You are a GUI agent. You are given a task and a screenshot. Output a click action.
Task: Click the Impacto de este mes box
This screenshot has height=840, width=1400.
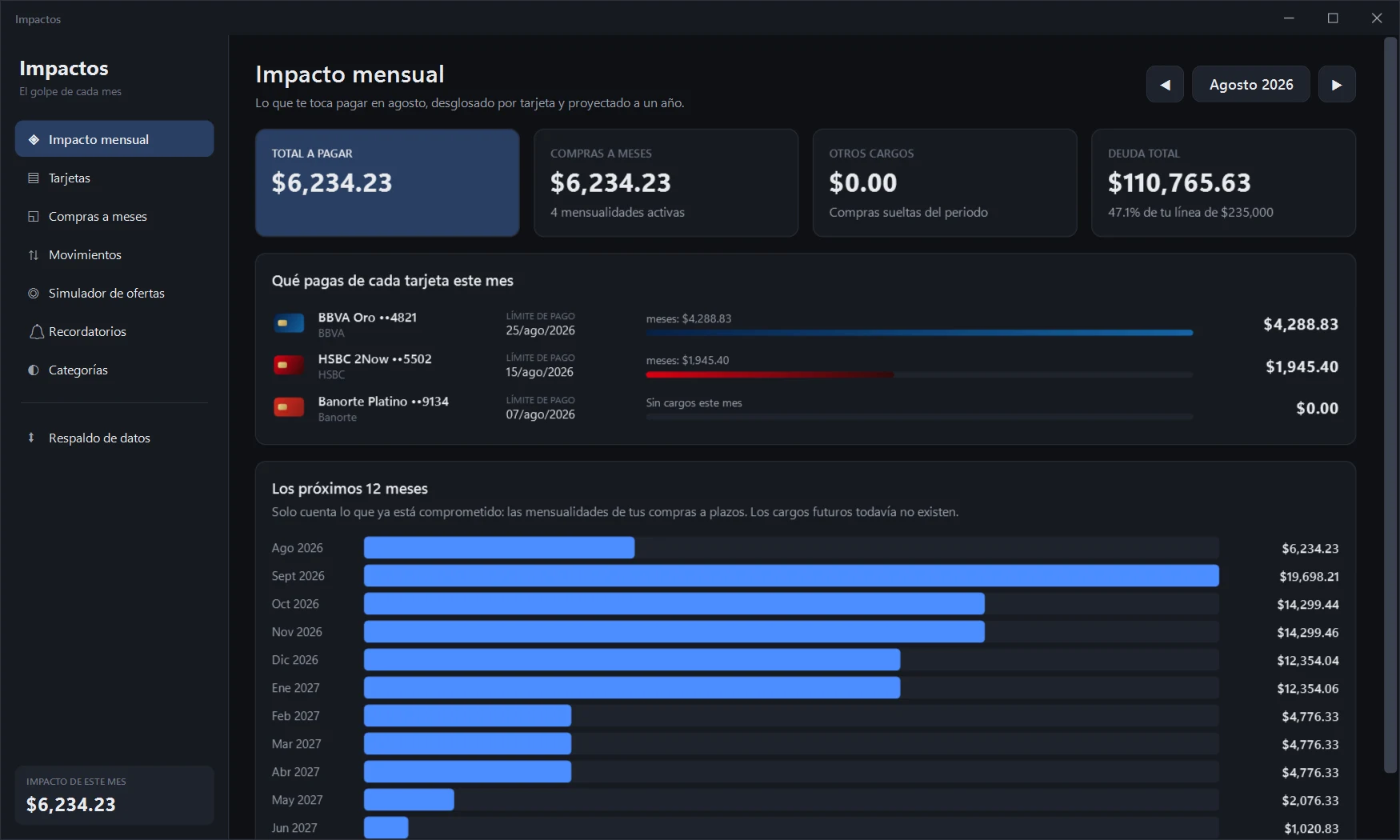[x=114, y=795]
